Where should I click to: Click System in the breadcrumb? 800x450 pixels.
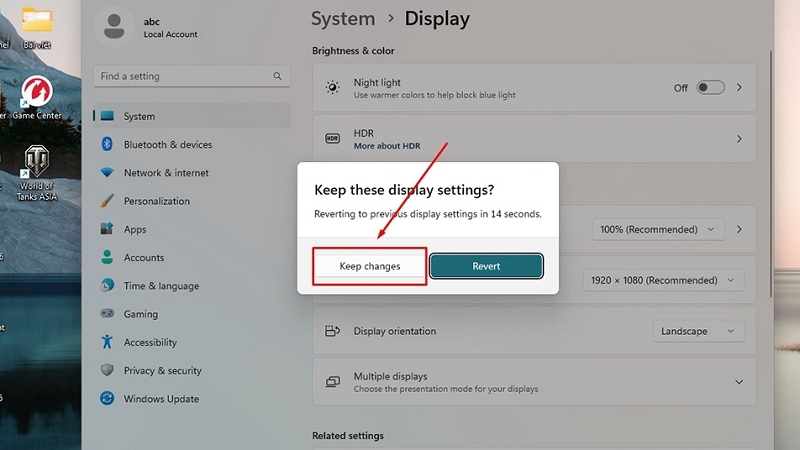pyautogui.click(x=343, y=19)
